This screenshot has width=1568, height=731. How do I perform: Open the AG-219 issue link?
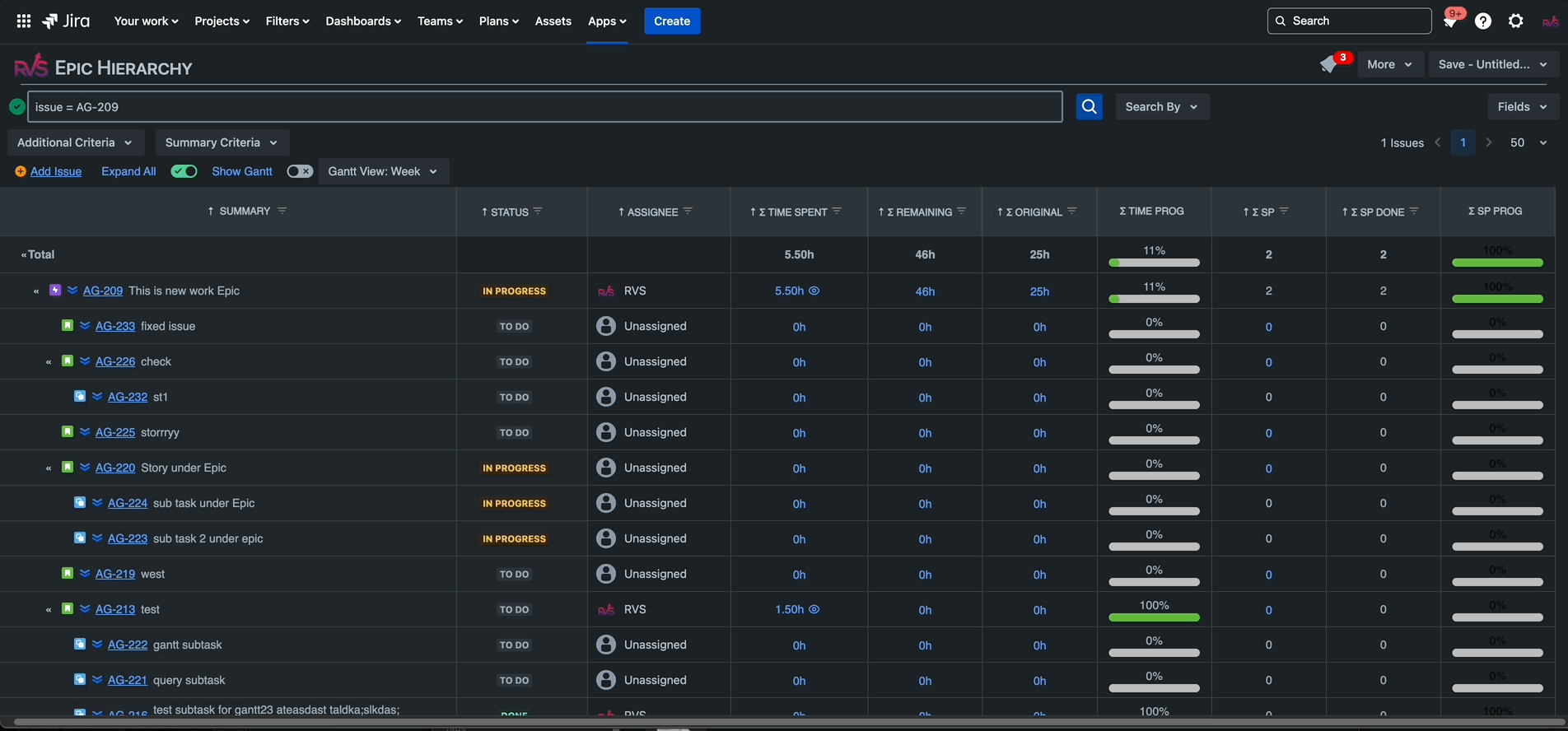pos(115,574)
